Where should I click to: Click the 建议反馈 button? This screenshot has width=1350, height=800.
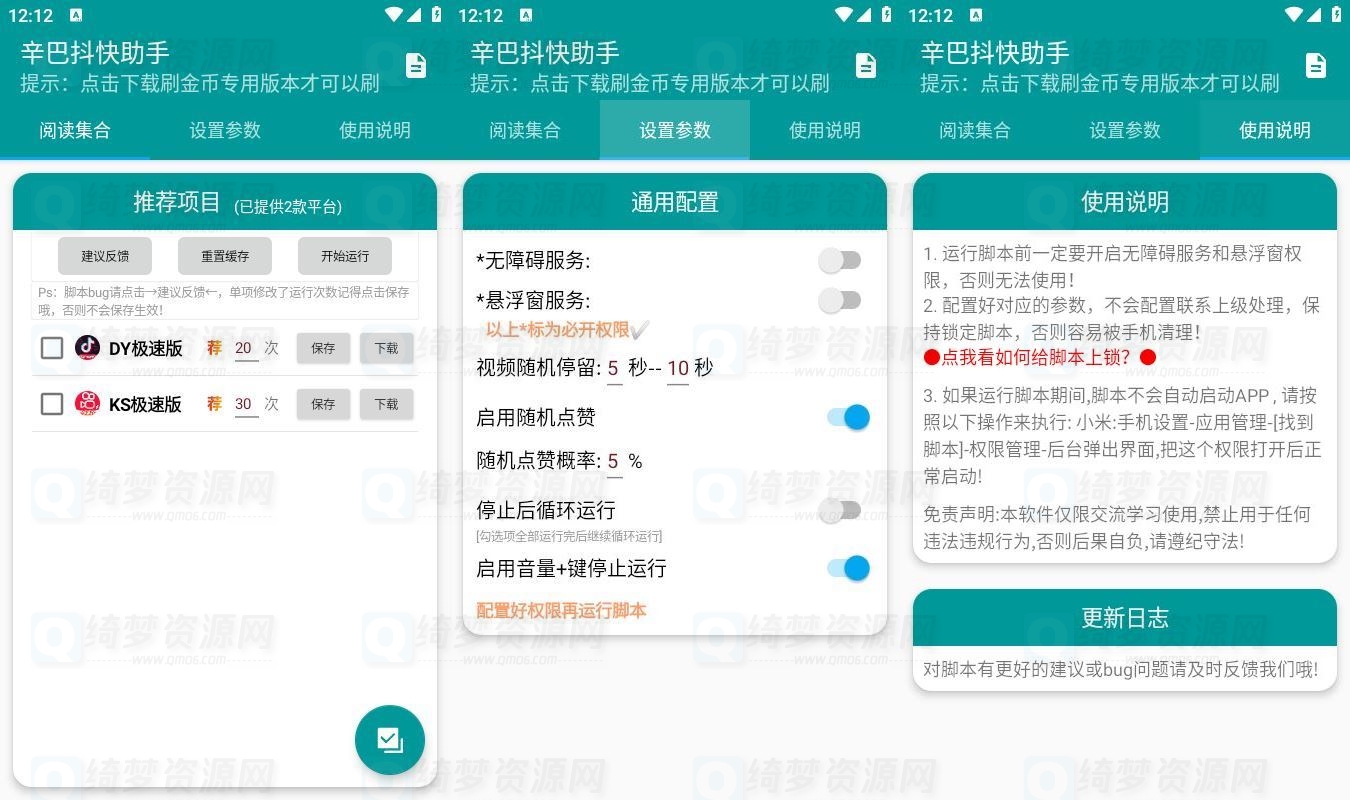tap(105, 256)
